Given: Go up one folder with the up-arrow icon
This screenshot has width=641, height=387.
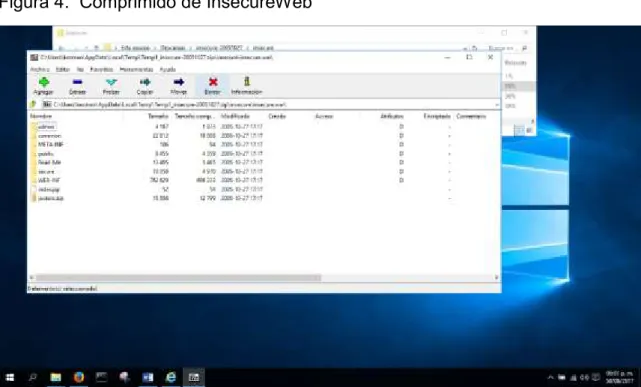Looking at the screenshot, I should tap(34, 105).
